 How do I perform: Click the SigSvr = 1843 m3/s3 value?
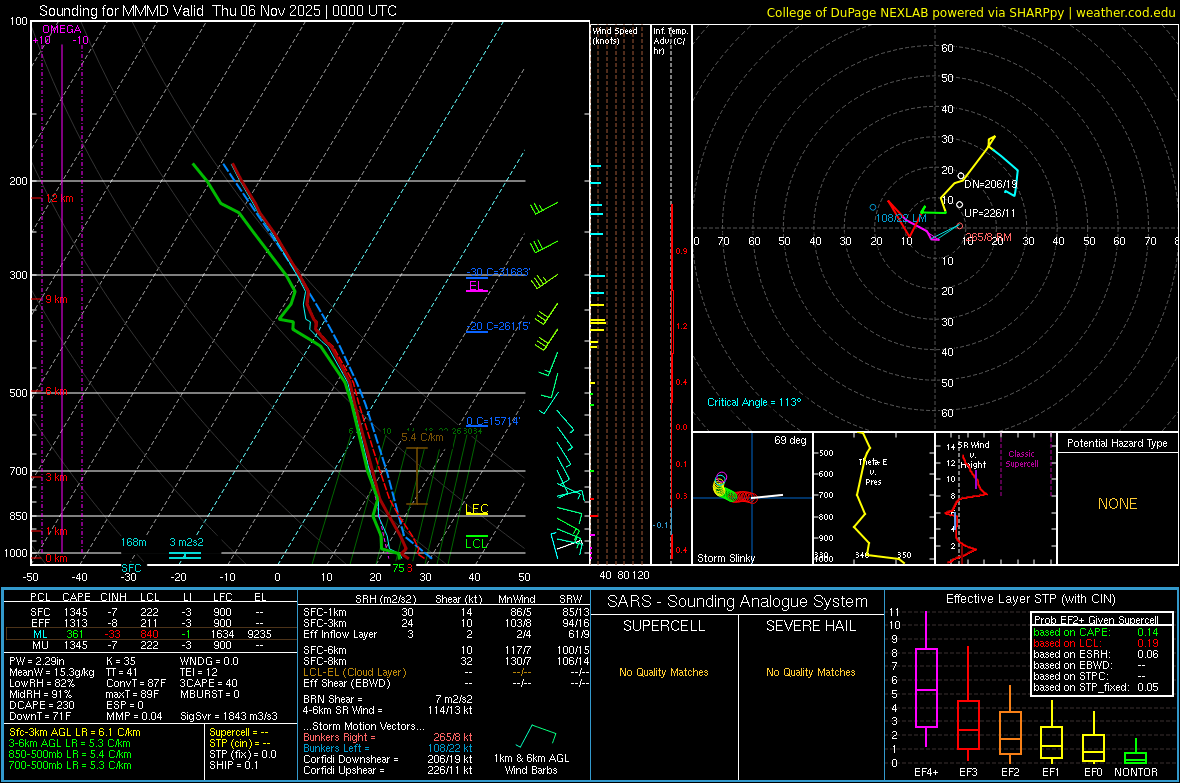point(229,716)
